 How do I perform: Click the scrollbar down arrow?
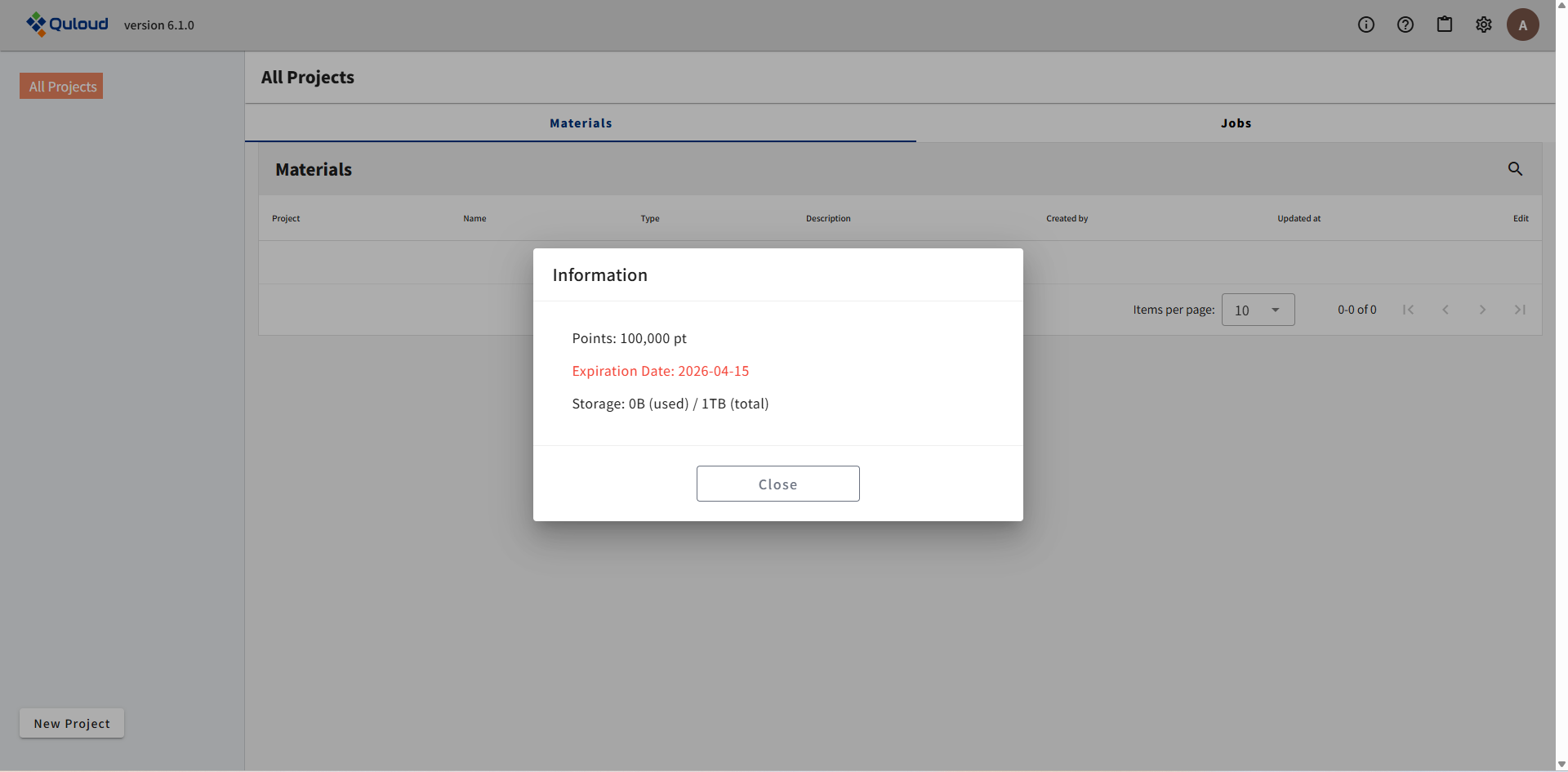(1561, 765)
